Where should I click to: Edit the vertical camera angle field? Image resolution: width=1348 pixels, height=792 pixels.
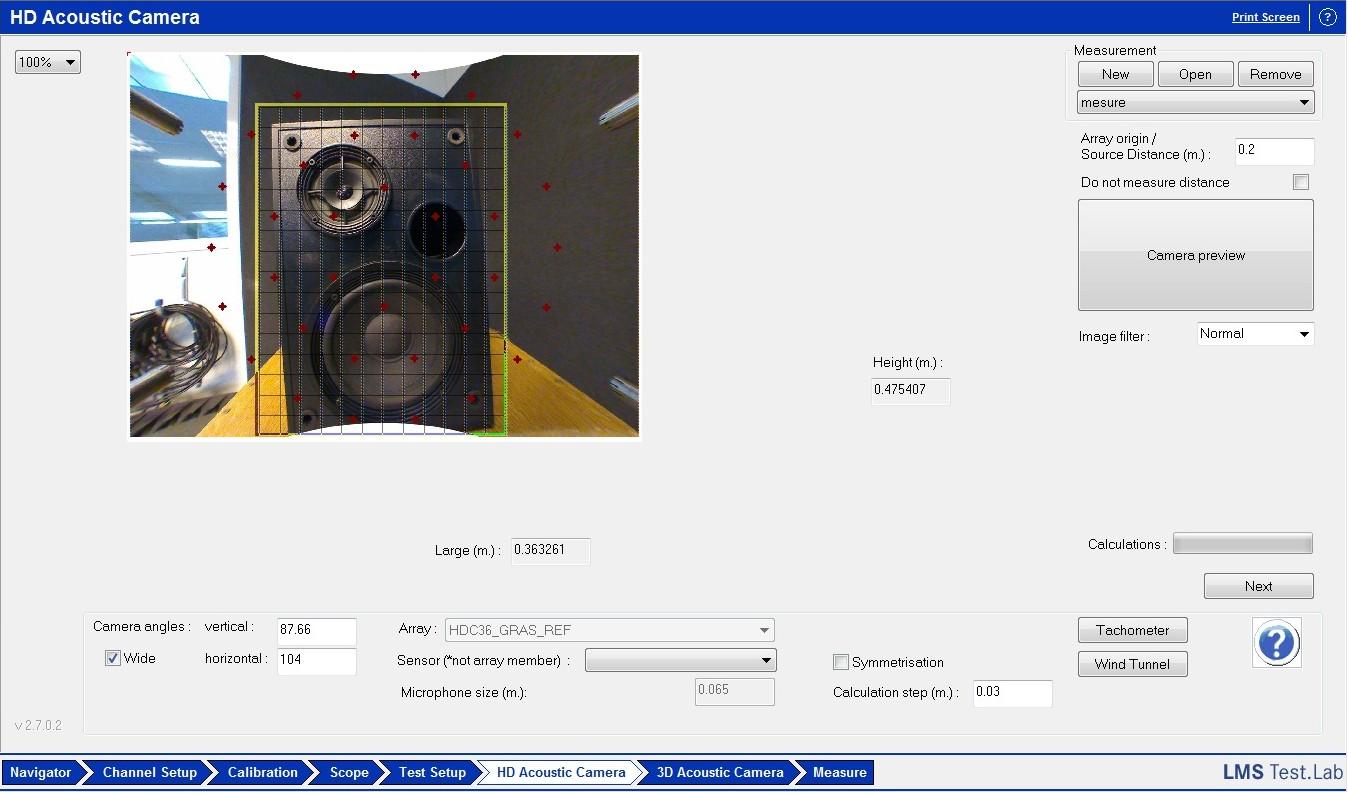click(x=317, y=631)
